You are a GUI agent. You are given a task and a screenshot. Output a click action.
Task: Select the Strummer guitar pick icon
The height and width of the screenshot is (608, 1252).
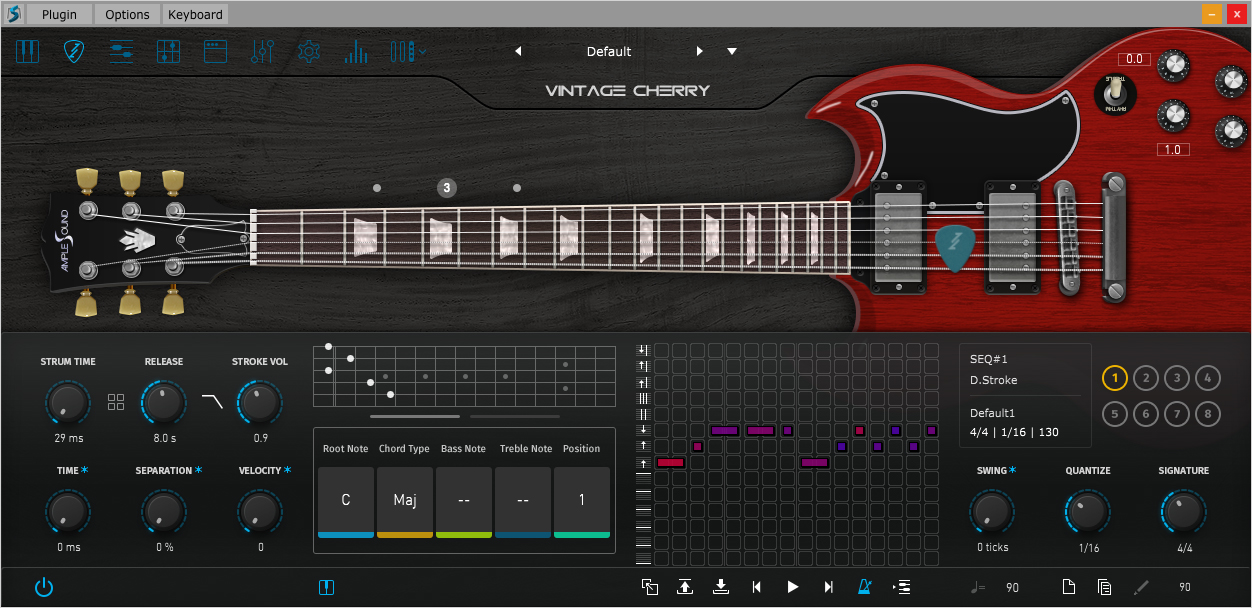[x=74, y=52]
